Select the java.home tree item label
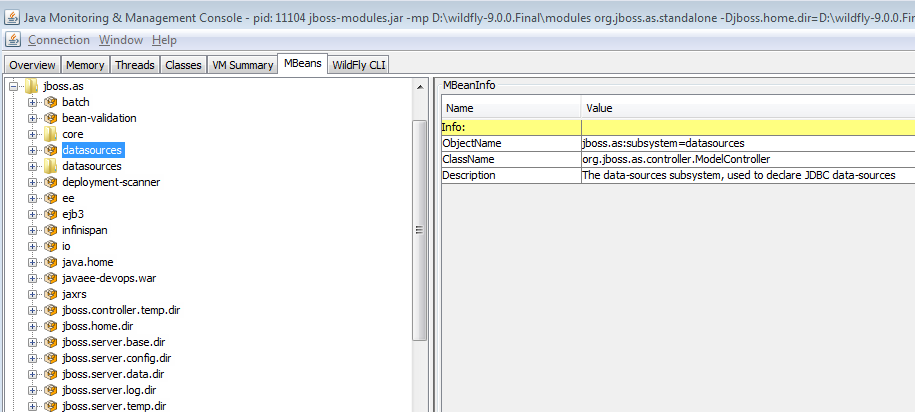 [88, 262]
